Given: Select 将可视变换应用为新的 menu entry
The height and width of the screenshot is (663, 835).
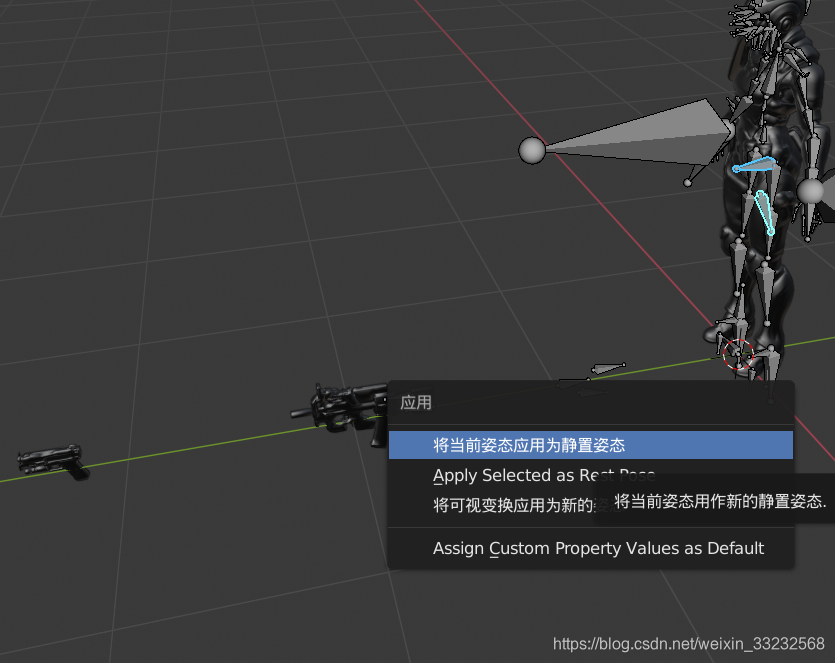Looking at the screenshot, I should tap(591, 505).
